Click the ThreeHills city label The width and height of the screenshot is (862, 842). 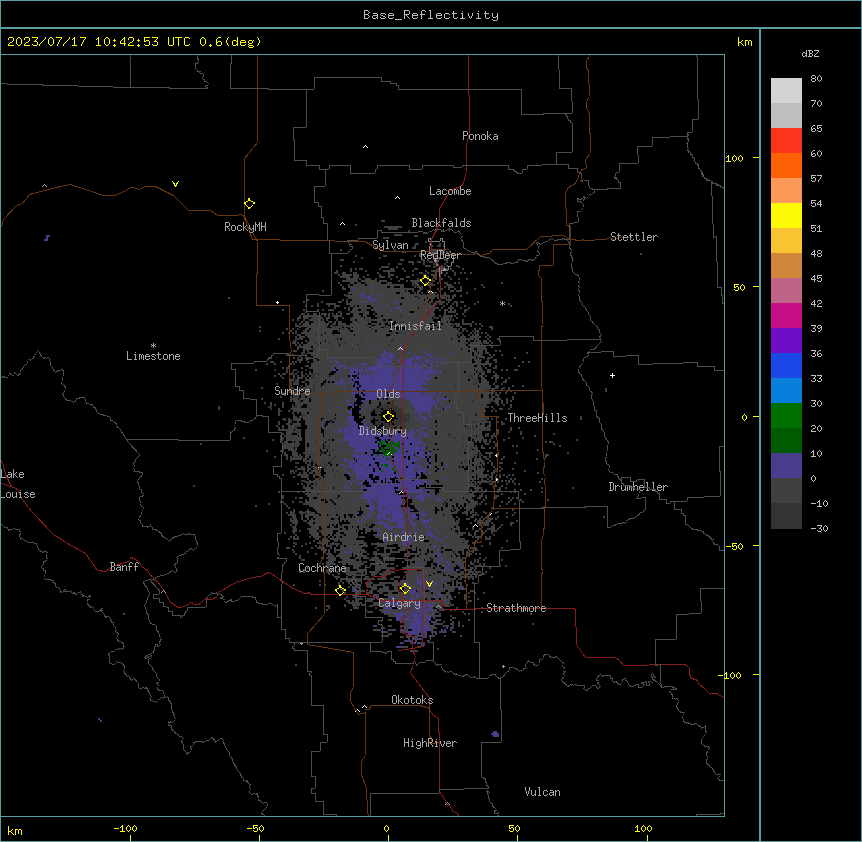pyautogui.click(x=537, y=418)
